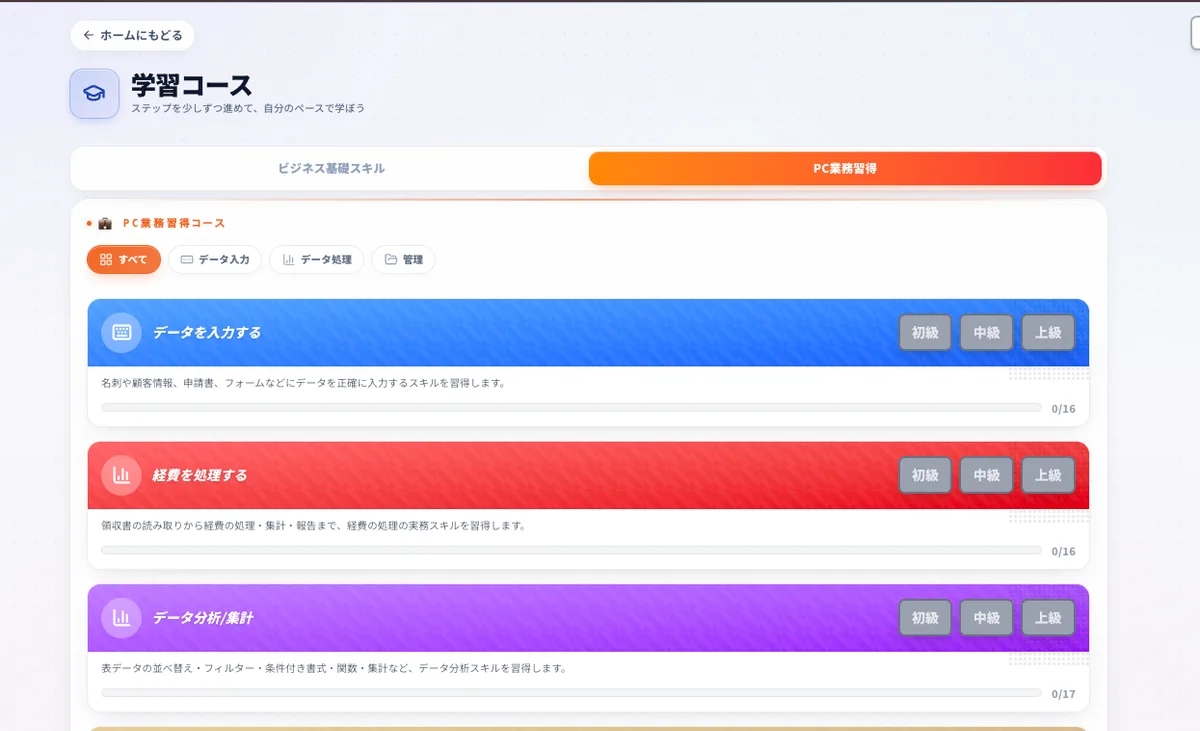Open 初級 level of データ分析/集計
The image size is (1200, 731).
925,618
